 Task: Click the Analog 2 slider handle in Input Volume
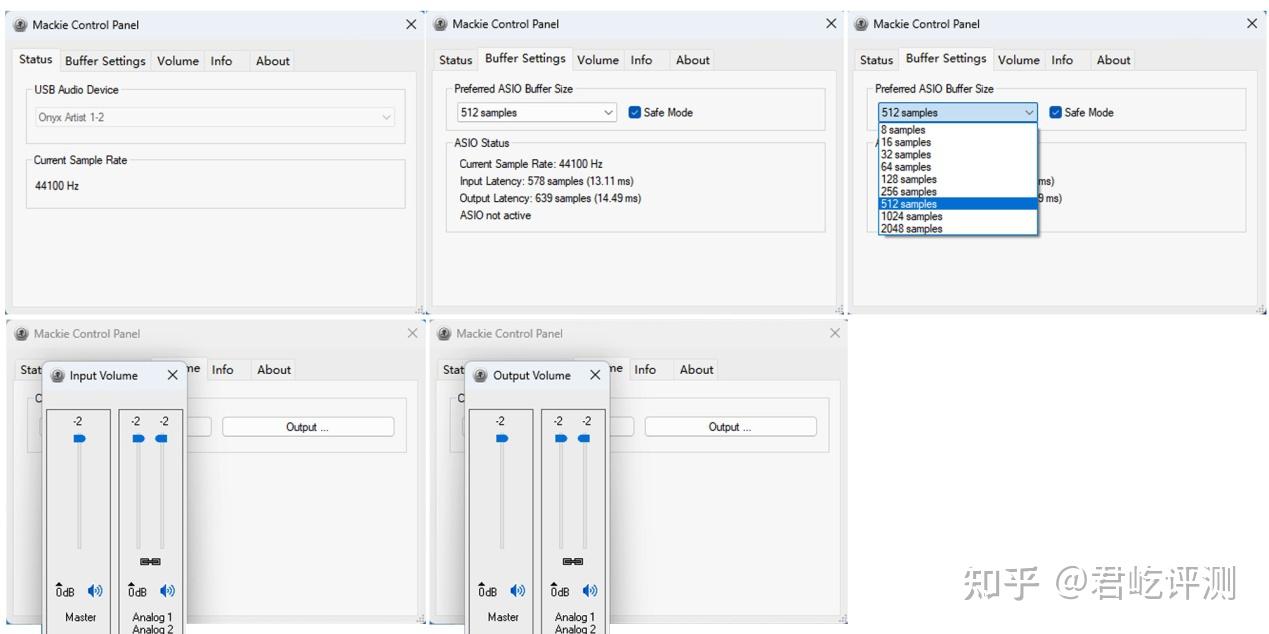point(161,438)
